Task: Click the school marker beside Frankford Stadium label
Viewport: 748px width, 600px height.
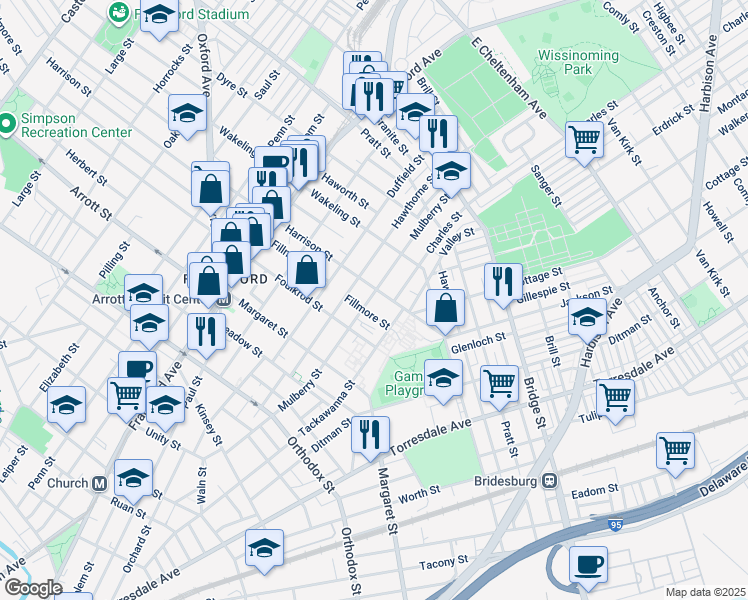Action: click(160, 18)
